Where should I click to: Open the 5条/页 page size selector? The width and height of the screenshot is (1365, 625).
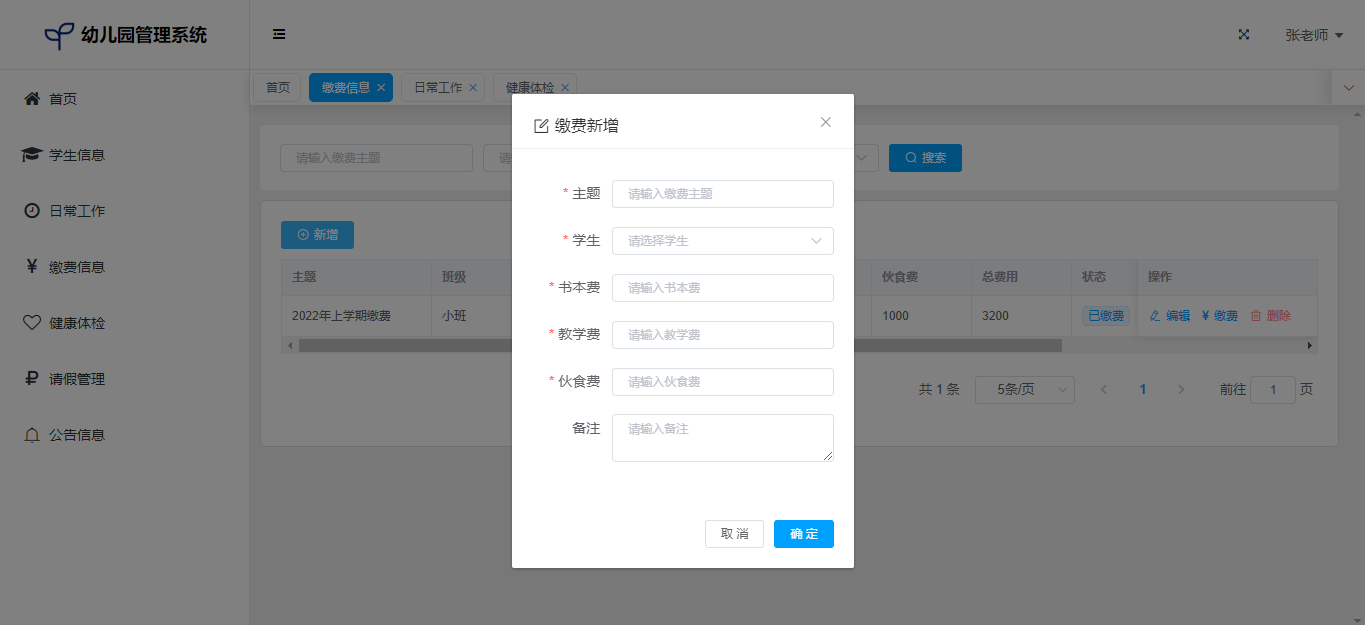click(1024, 390)
